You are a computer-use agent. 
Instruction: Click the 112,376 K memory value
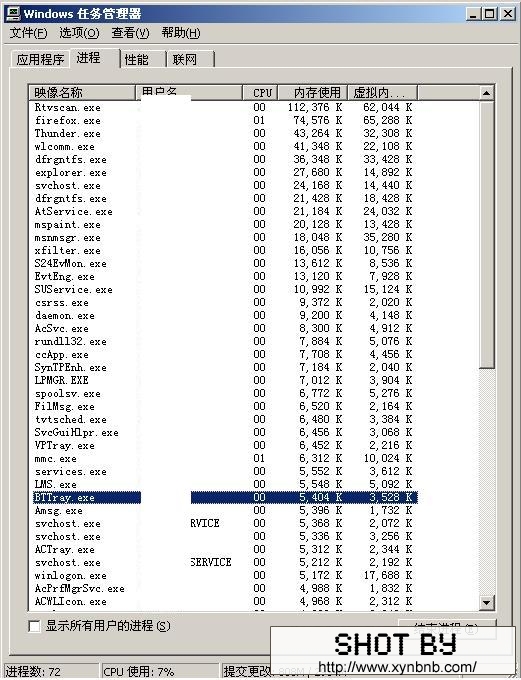pyautogui.click(x=315, y=107)
